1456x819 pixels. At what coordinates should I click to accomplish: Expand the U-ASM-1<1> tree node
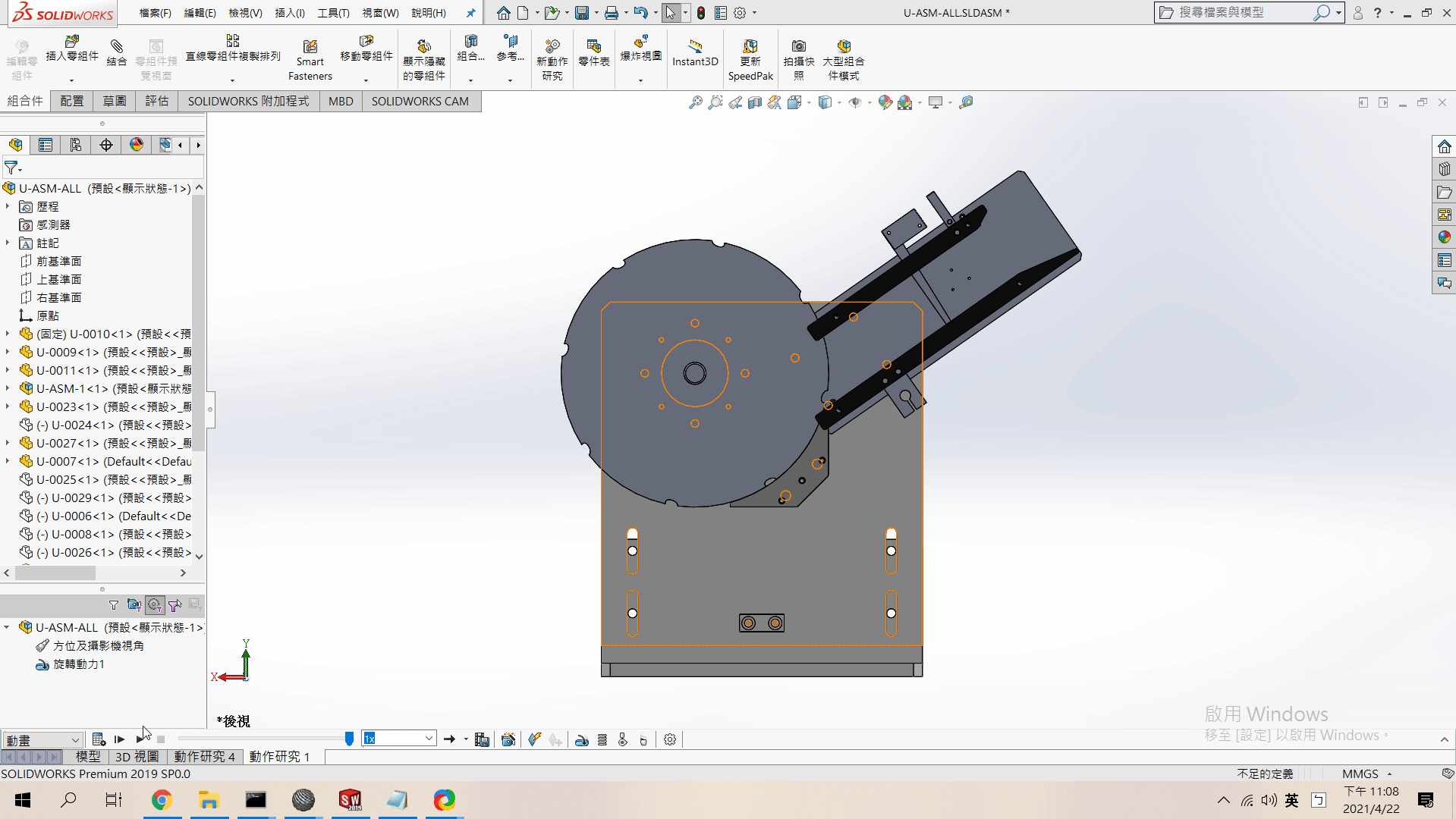8,388
